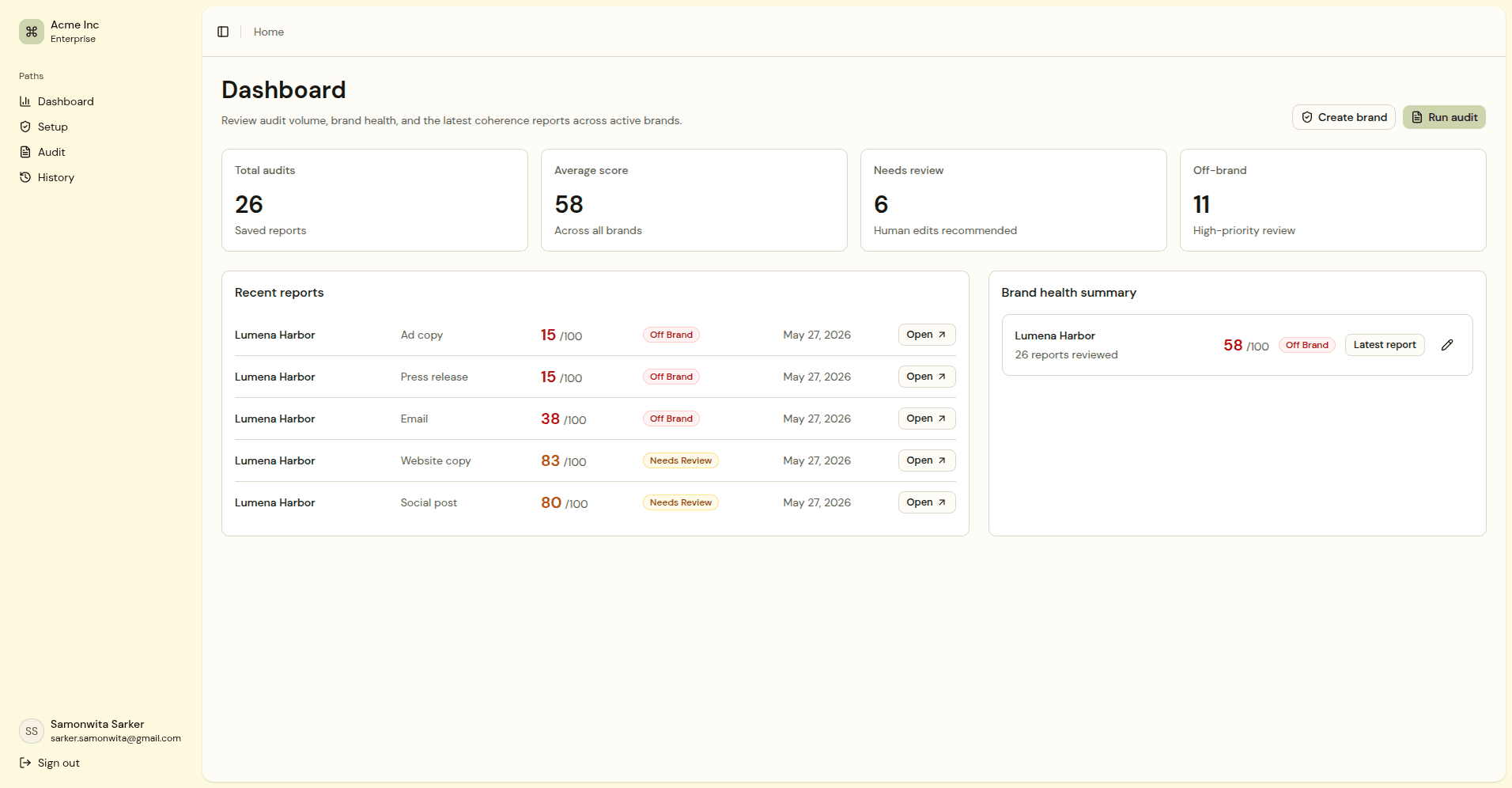This screenshot has height=788, width=1512.
Task: Open the Press release report
Action: click(927, 377)
